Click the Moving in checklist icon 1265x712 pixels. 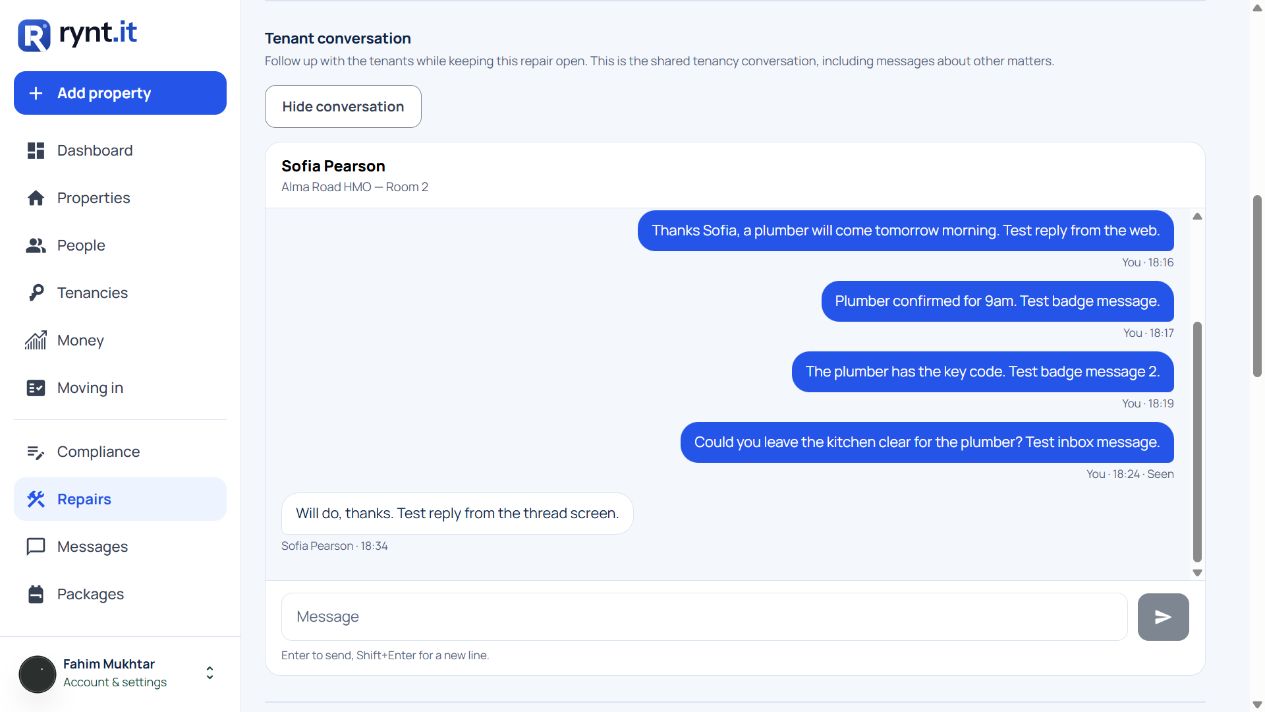click(x=36, y=388)
